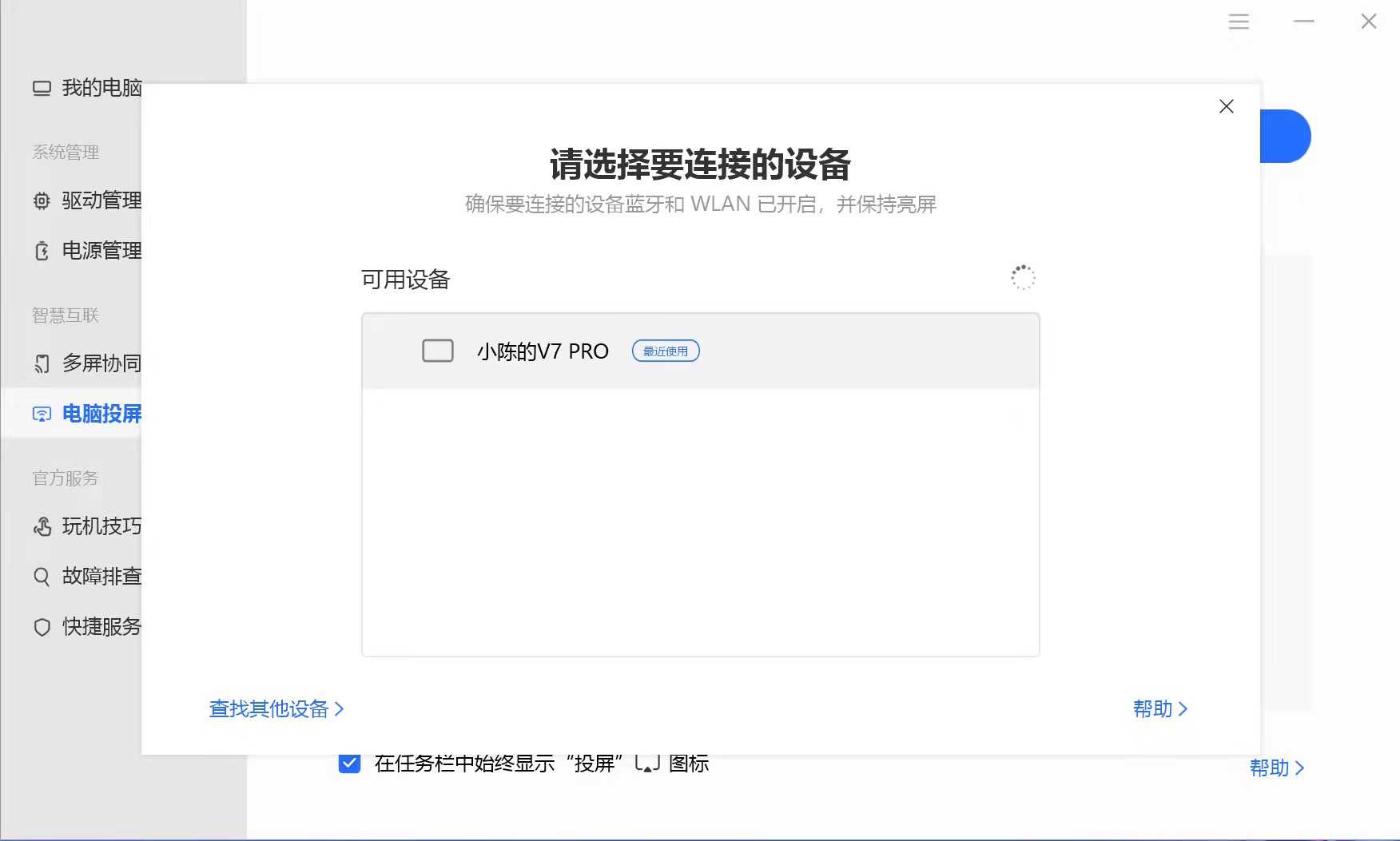
Task: Close the main application window
Action: (x=1369, y=22)
